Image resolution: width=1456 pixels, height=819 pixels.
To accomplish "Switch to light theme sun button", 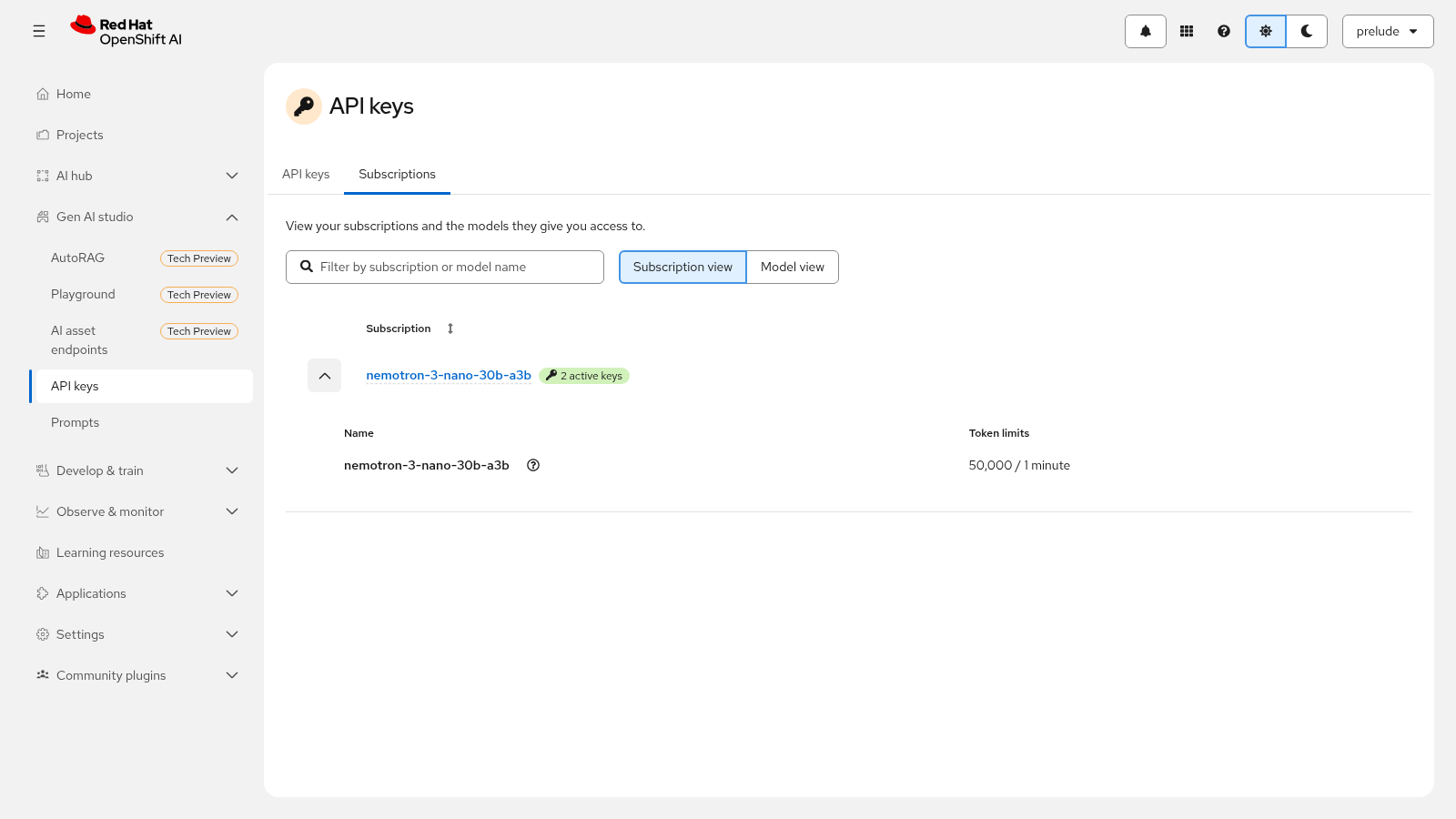I will click(x=1266, y=31).
